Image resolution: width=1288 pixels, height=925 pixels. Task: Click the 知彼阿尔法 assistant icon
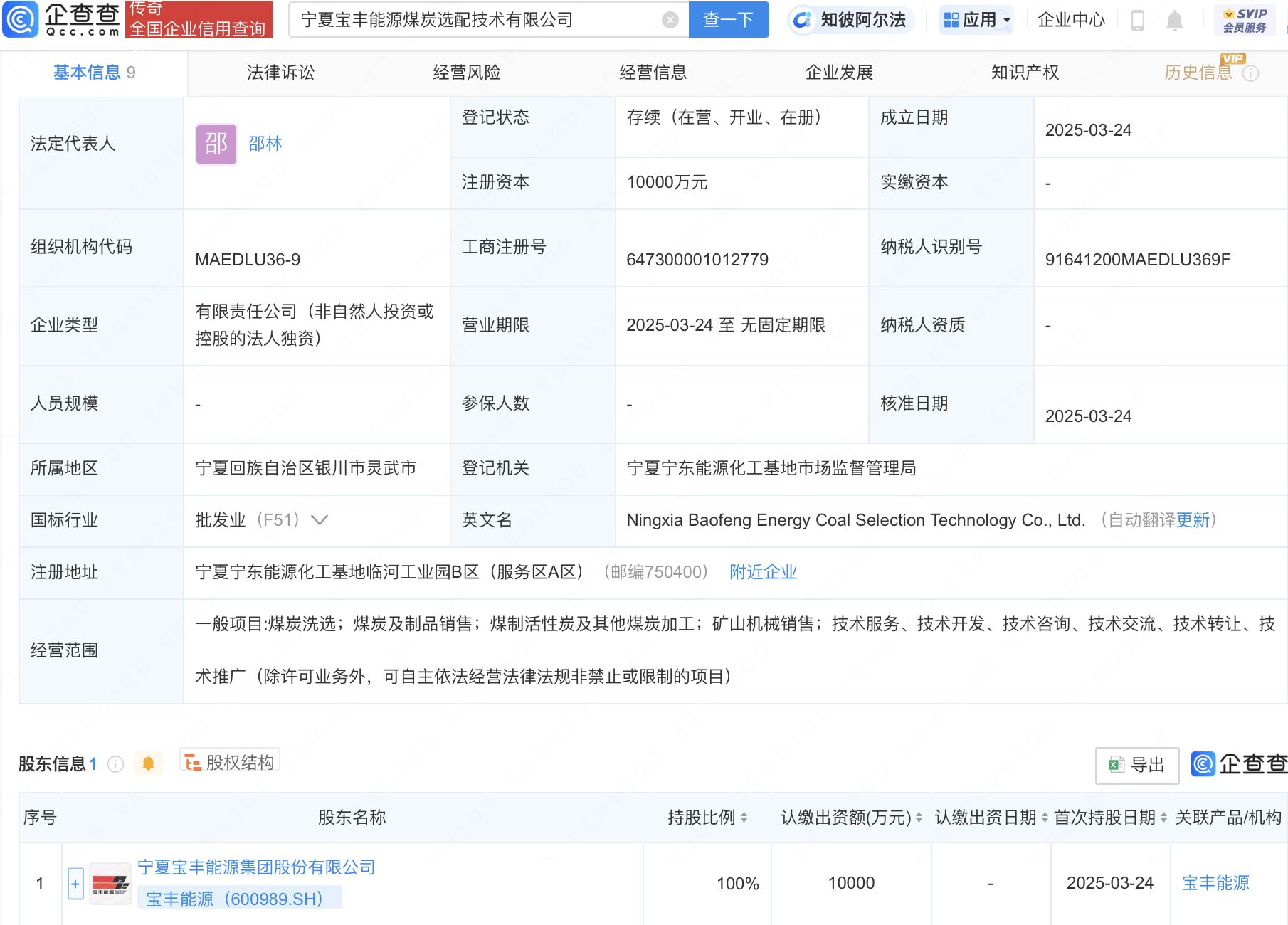pyautogui.click(x=802, y=20)
